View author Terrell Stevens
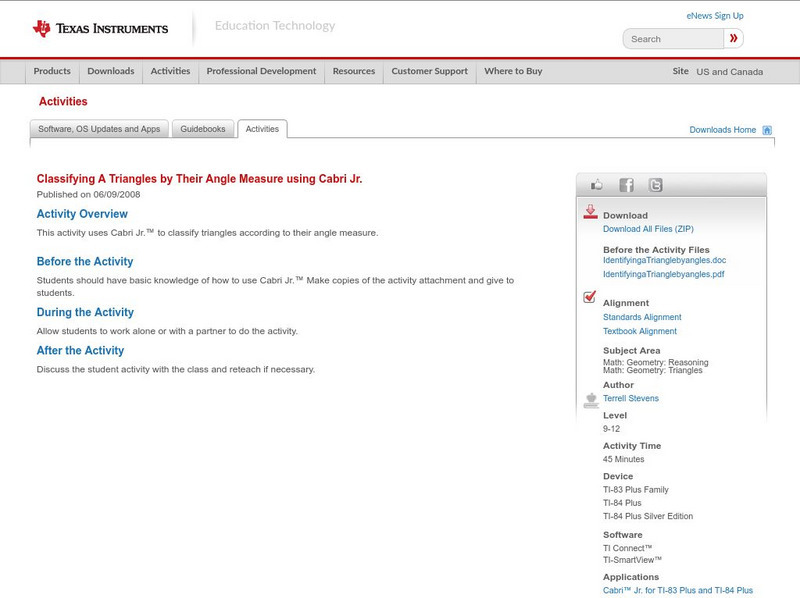 [631, 398]
